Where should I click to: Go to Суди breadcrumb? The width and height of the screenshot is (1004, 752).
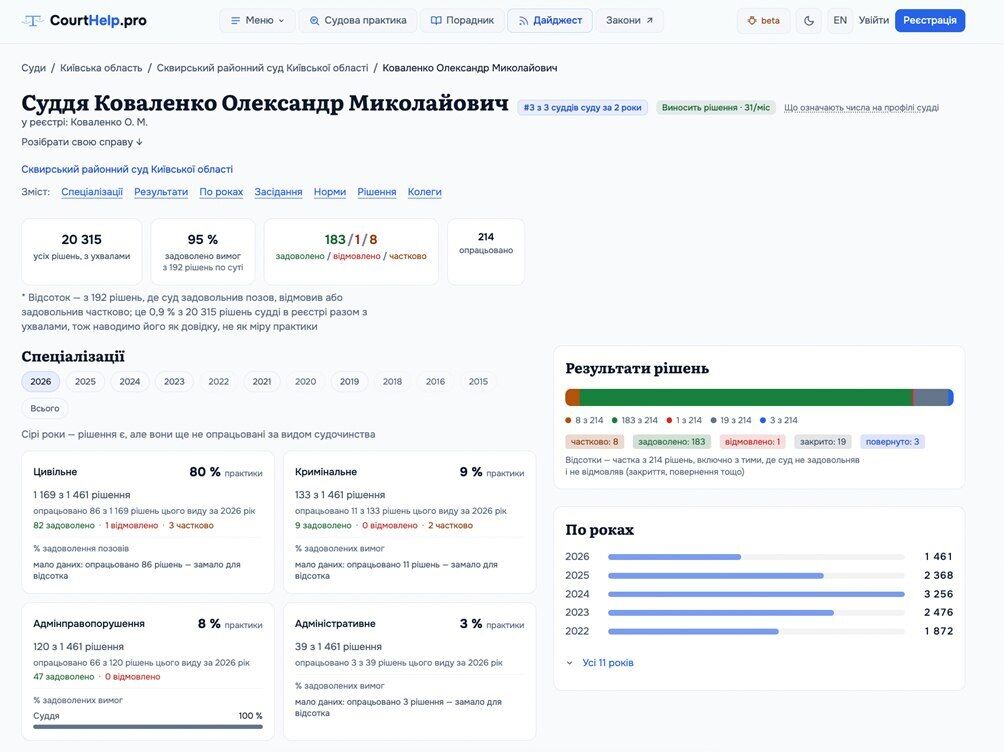tap(33, 68)
